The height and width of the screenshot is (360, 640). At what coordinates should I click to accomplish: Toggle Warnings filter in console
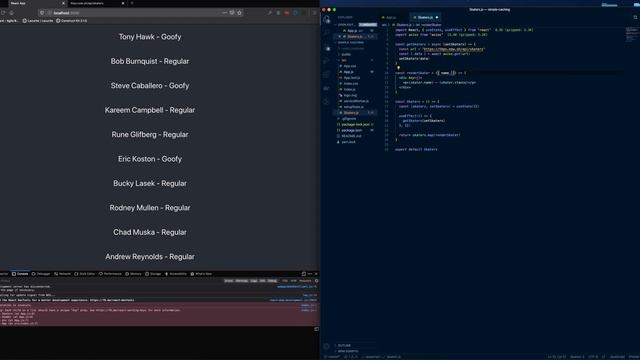coord(242,281)
